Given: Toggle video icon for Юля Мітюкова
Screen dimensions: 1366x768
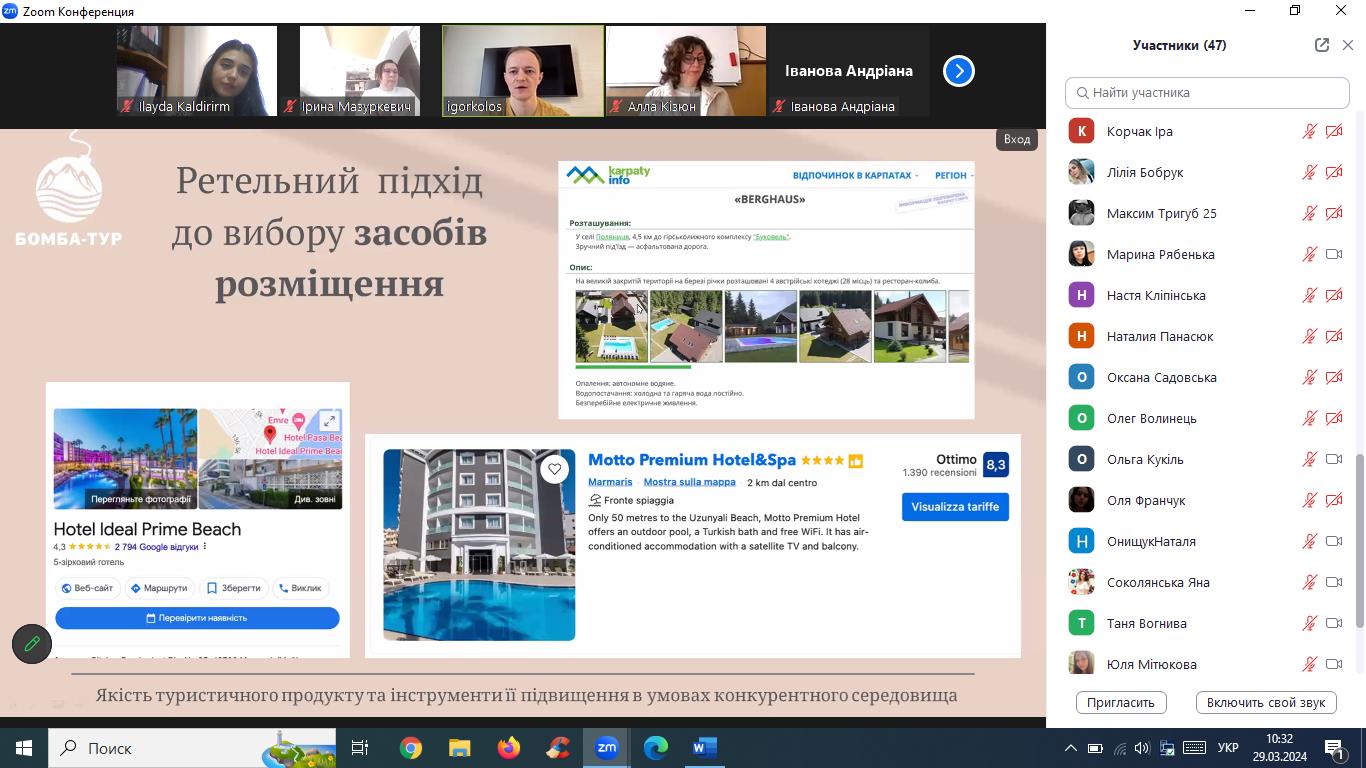Looking at the screenshot, I should click(1333, 664).
